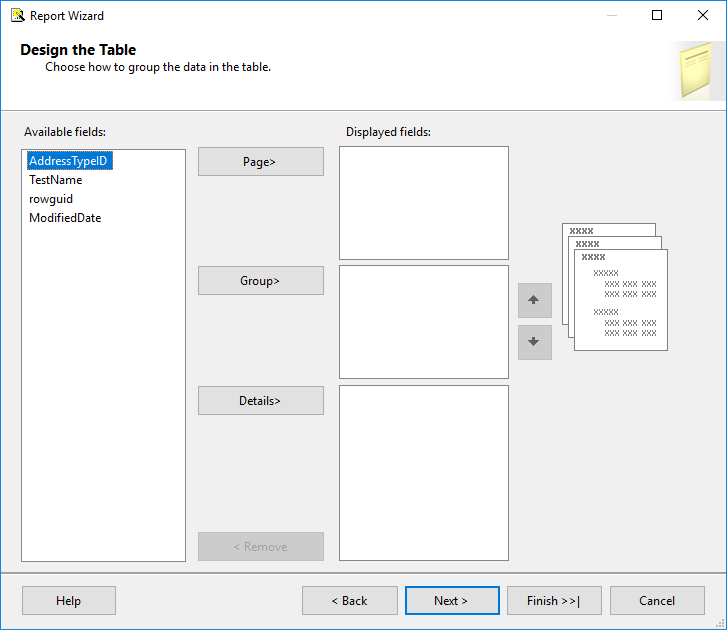Click the move down arrow button
727x630 pixels.
(x=534, y=342)
